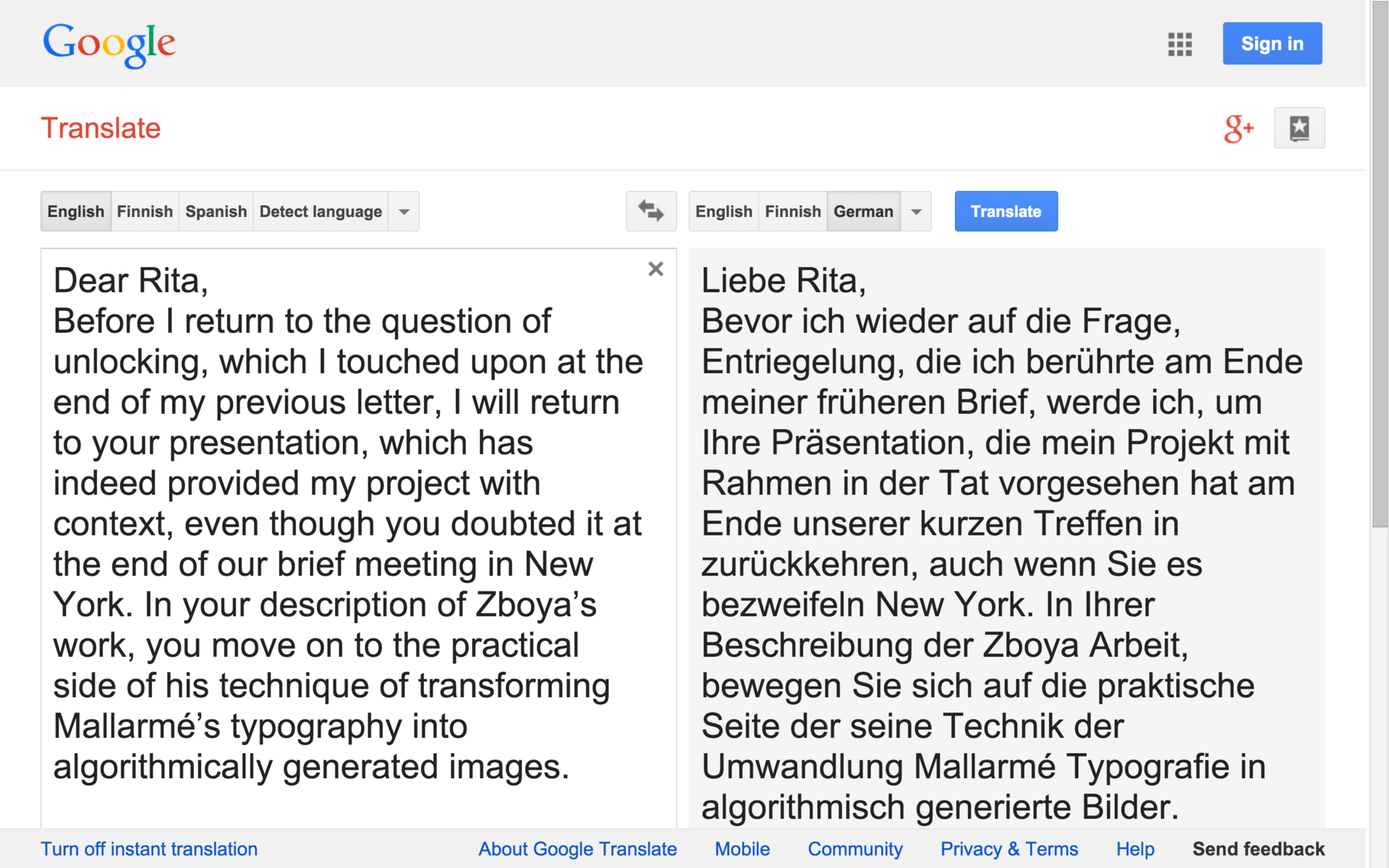Expand the target language dropdown arrow

click(x=916, y=211)
